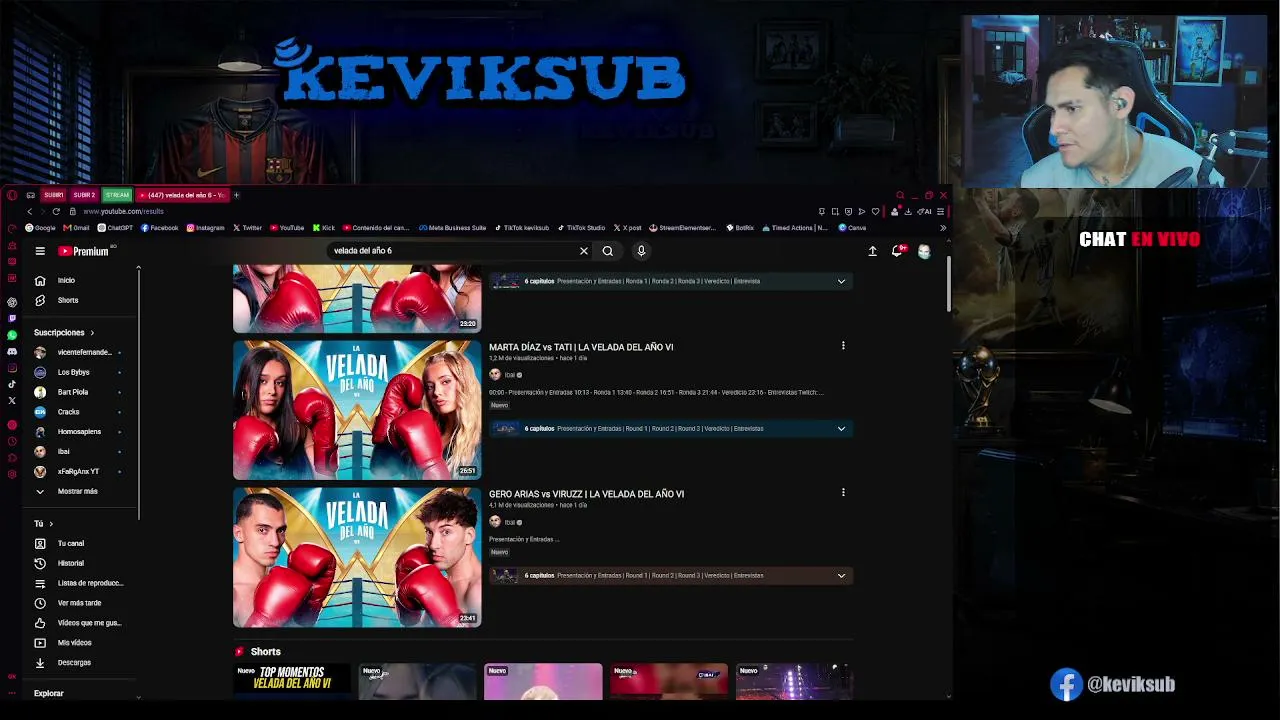The image size is (1280, 720).
Task: Open the Twitch icon in Opera sidebar
Action: (x=12, y=318)
